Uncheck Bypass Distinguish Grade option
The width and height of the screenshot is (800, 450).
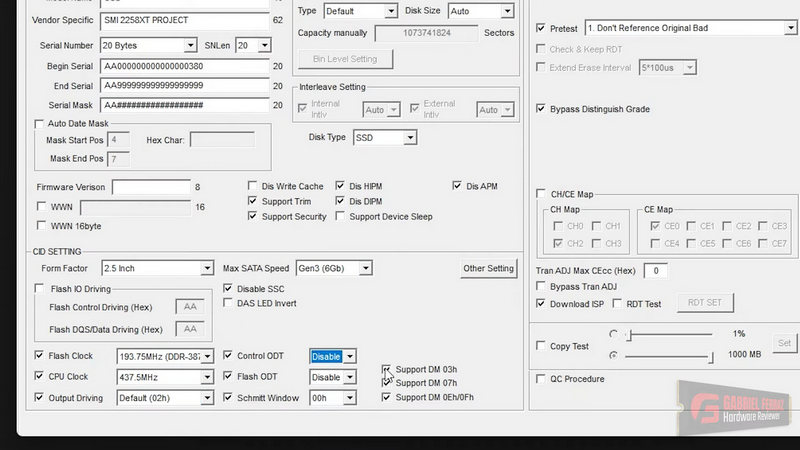coord(541,108)
